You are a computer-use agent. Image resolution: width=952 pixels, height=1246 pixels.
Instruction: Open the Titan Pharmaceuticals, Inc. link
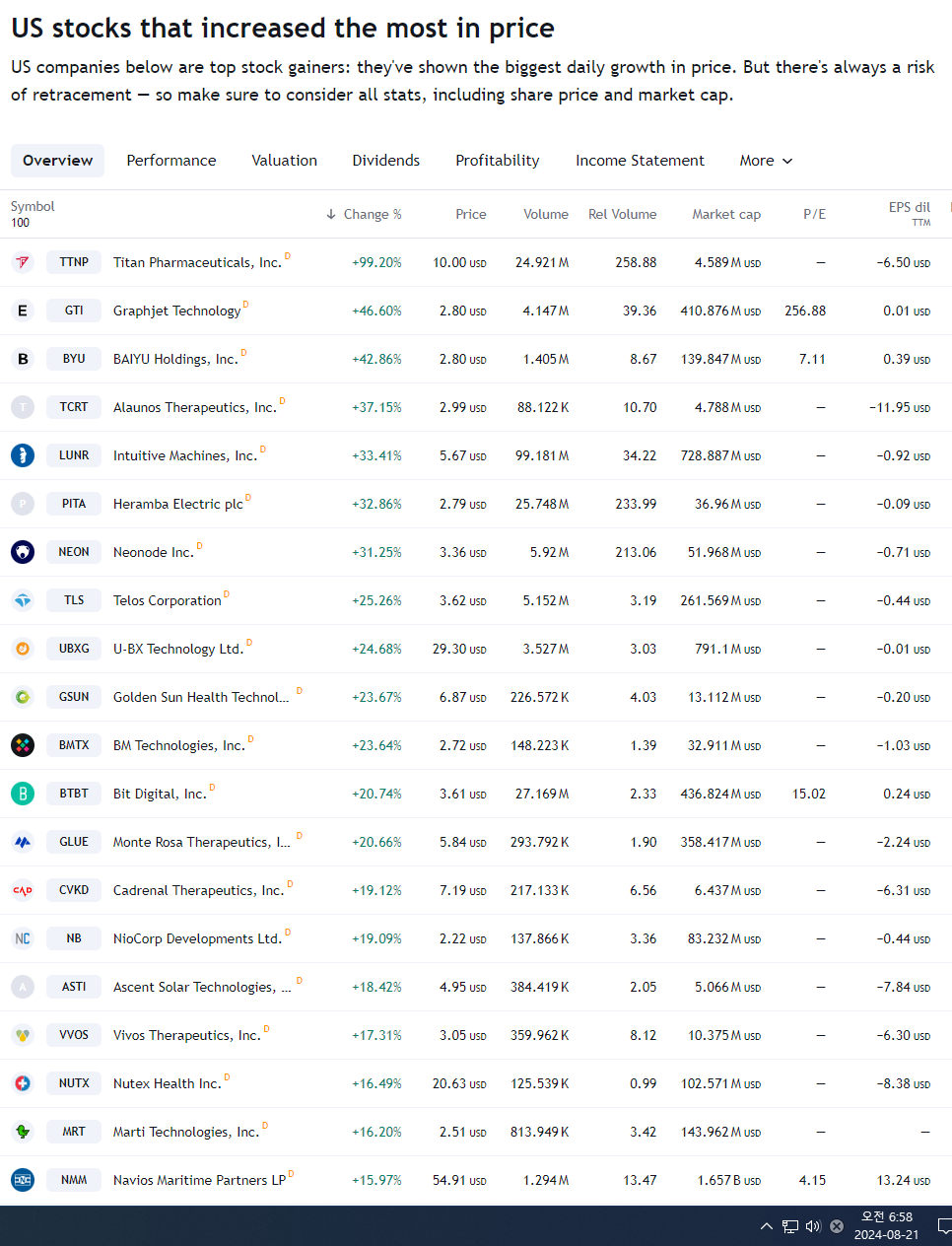coord(197,262)
